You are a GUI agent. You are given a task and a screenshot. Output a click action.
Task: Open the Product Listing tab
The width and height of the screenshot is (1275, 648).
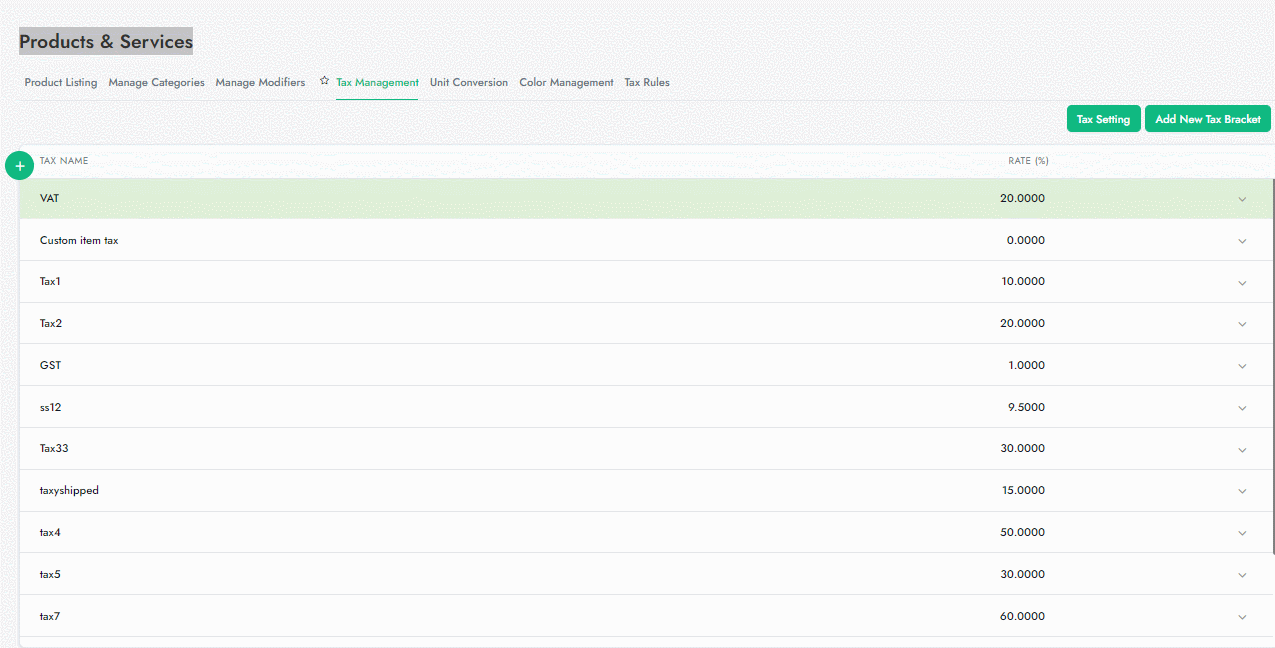[x=61, y=83]
